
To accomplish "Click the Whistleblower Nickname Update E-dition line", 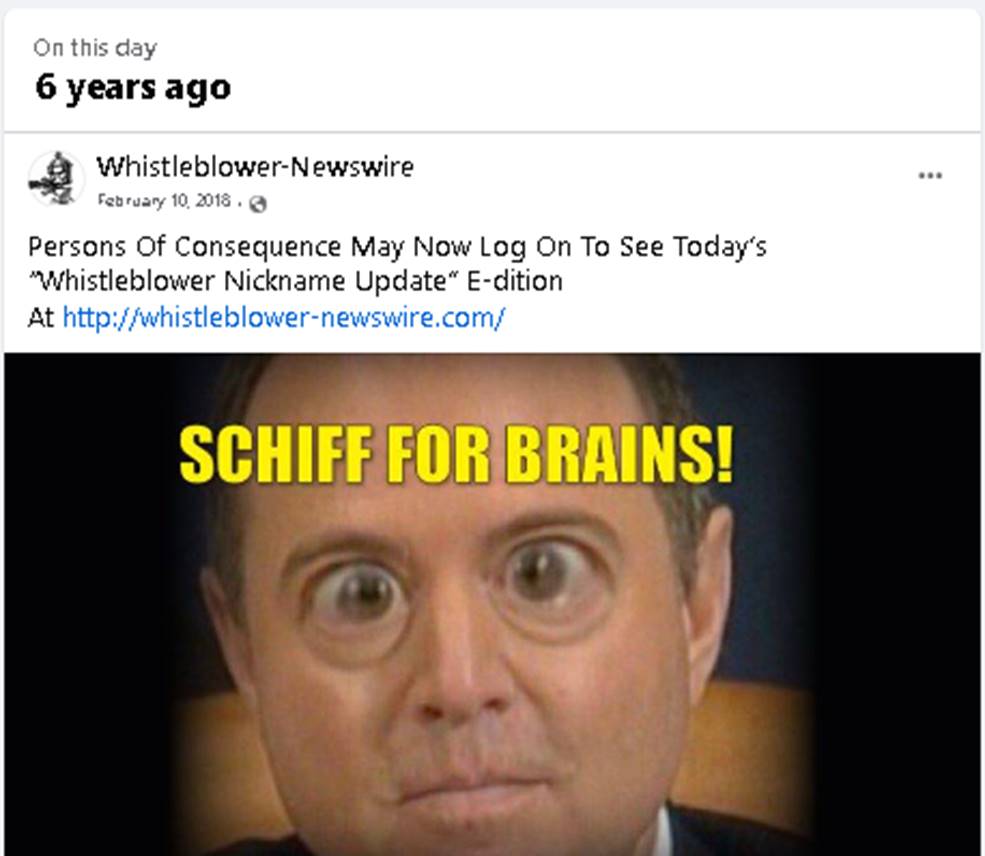I will 295,281.
